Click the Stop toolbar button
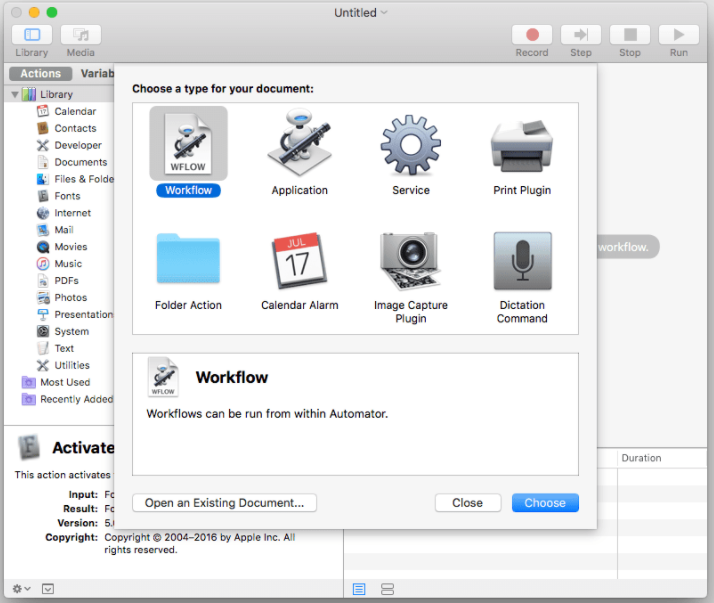Viewport: 714px width, 603px height. (x=630, y=35)
